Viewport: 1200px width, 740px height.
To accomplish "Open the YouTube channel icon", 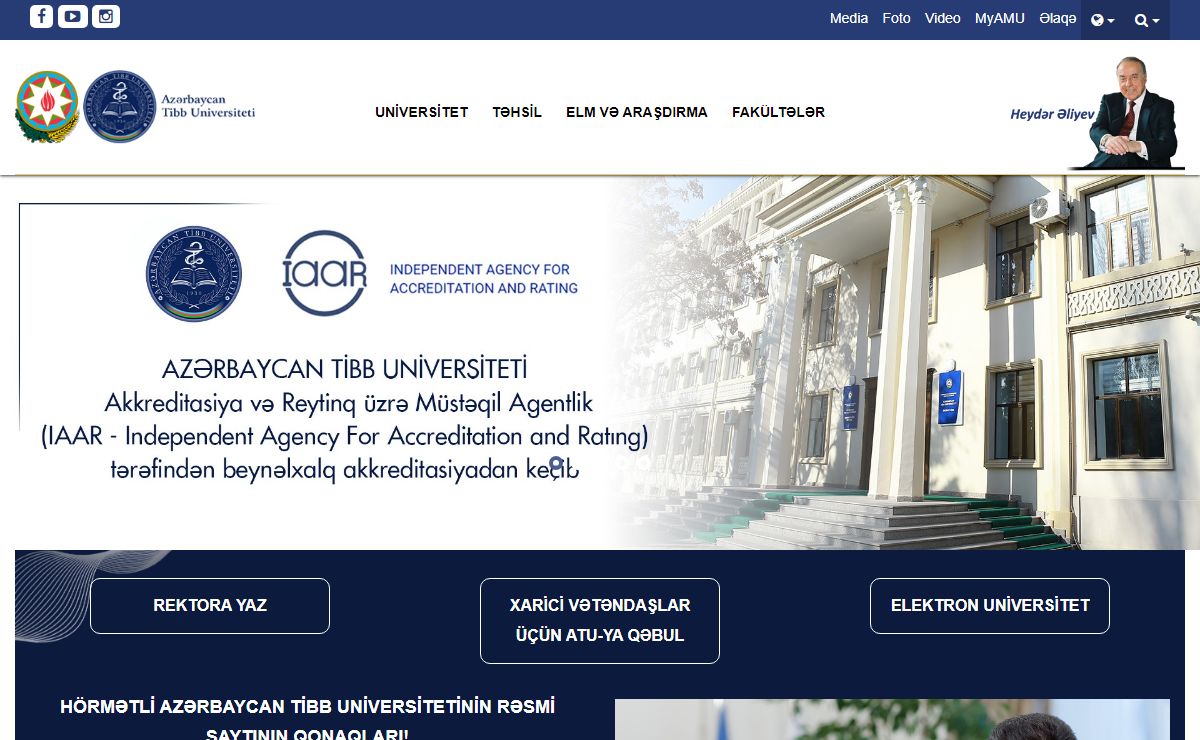I will pos(72,16).
